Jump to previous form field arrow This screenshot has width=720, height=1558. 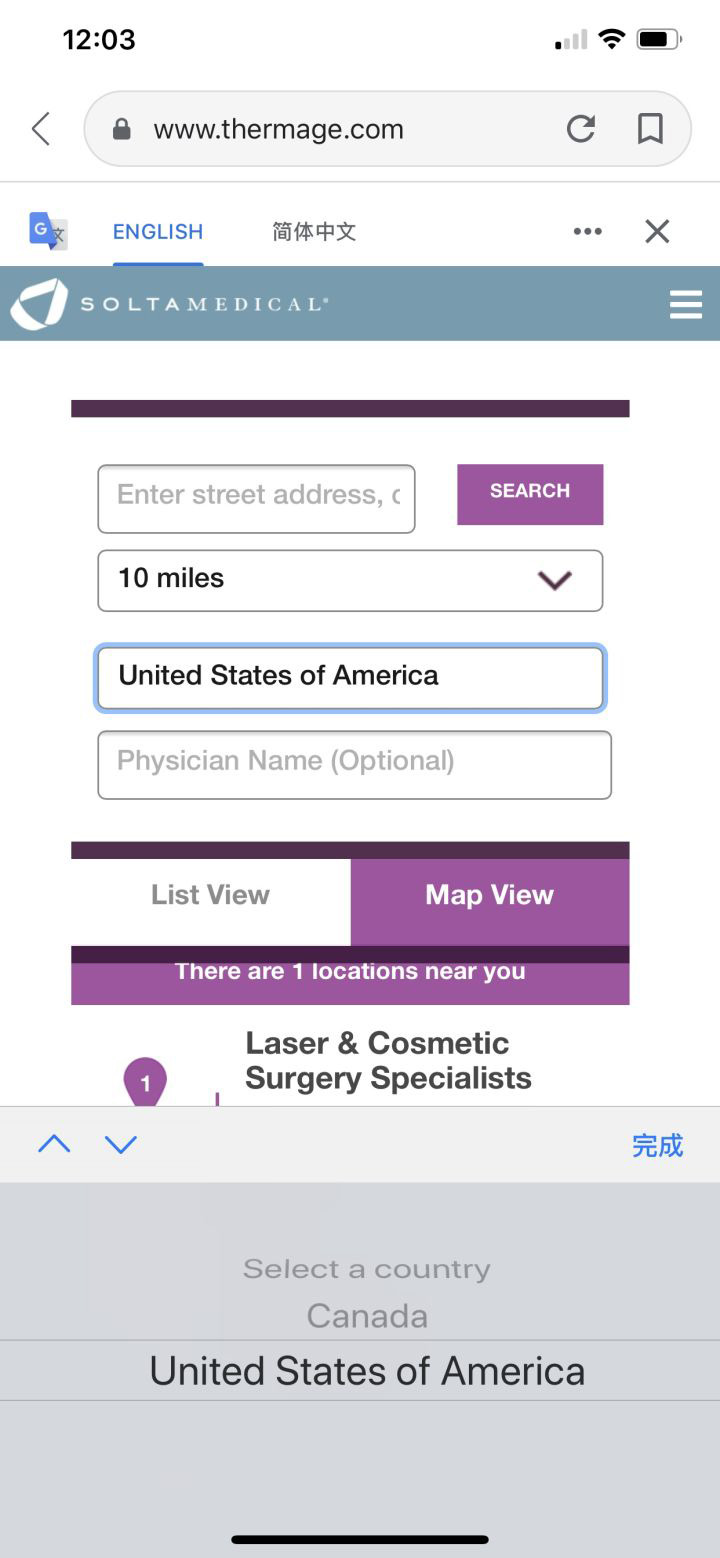[x=54, y=1145]
